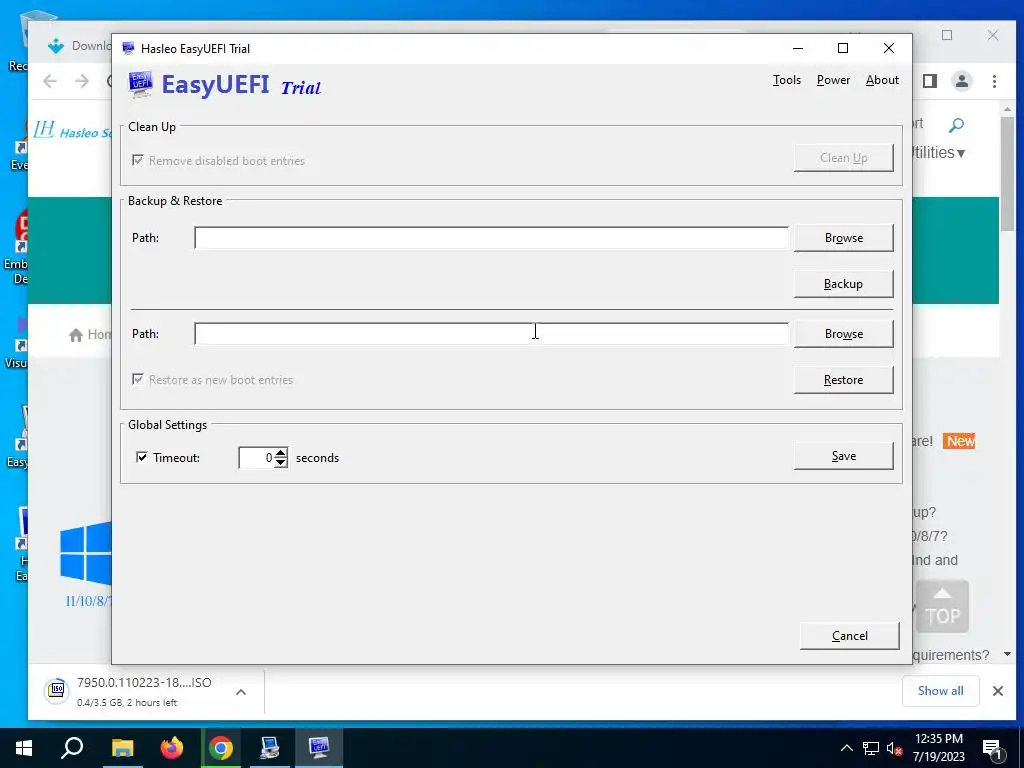Viewport: 1024px width, 768px height.
Task: Open Chrome side panel icon
Action: [930, 81]
